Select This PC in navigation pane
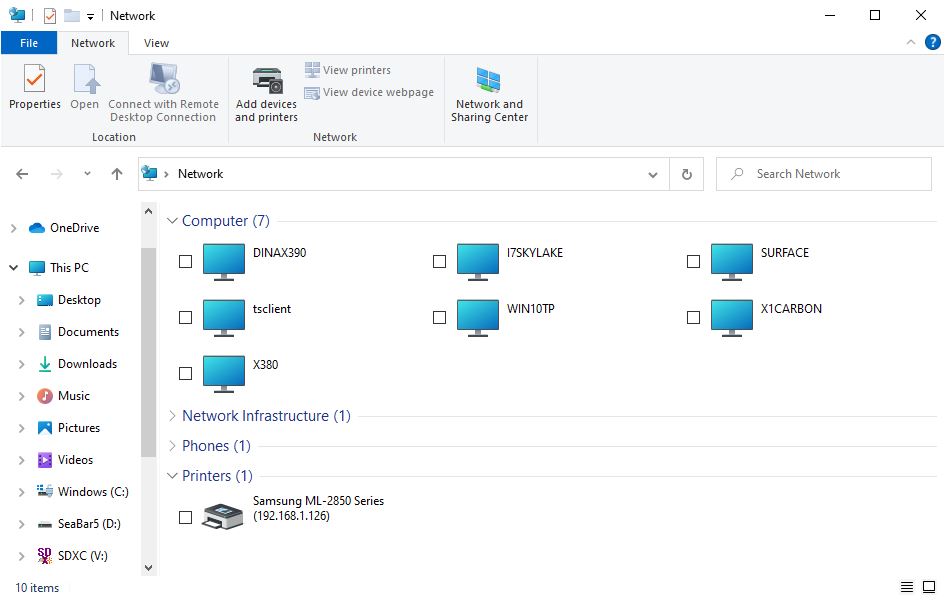 pos(58,267)
